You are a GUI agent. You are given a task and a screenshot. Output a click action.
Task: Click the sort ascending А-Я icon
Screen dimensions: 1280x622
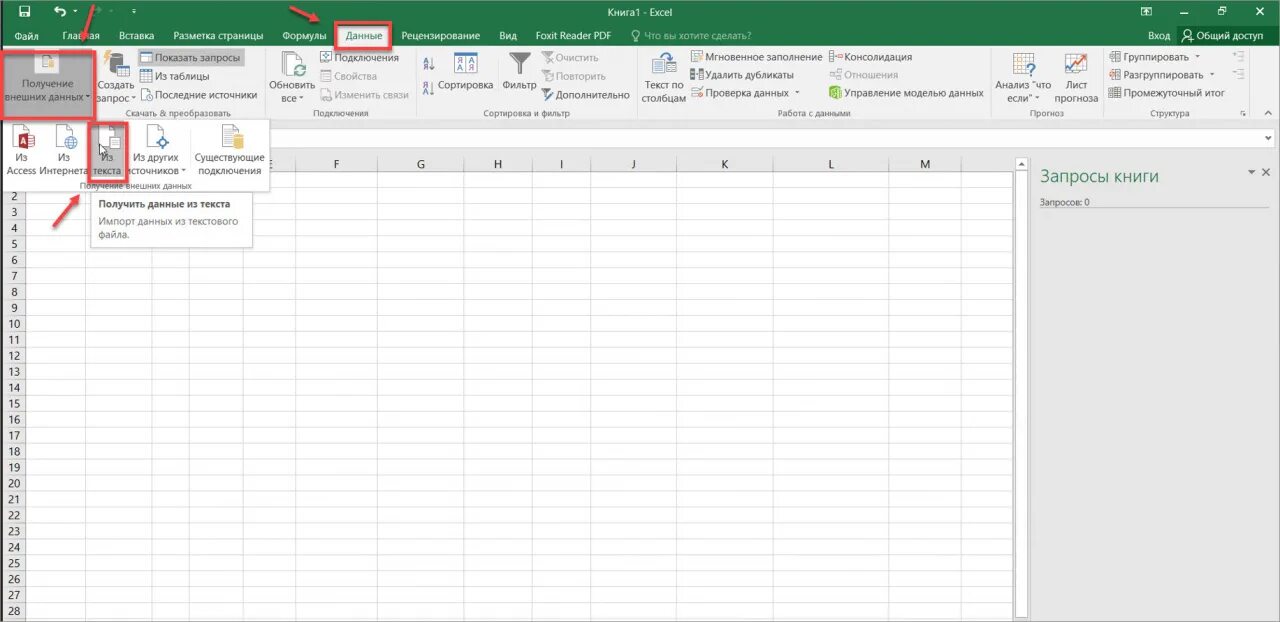tap(429, 62)
